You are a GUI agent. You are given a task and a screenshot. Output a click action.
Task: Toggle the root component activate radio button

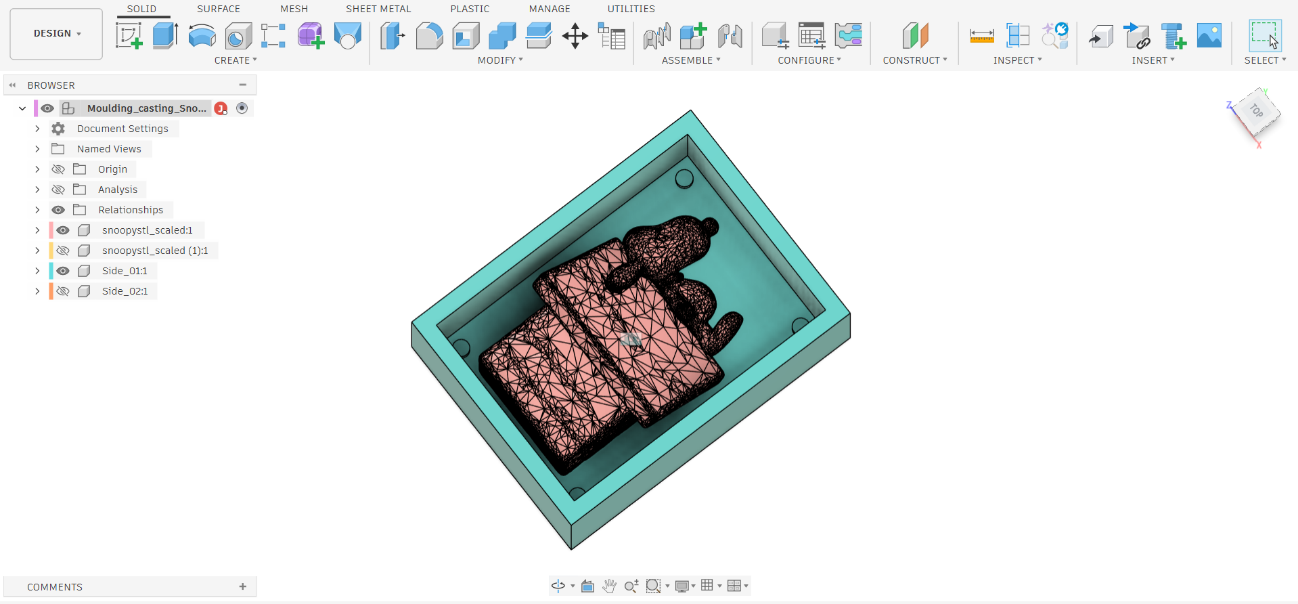click(242, 108)
